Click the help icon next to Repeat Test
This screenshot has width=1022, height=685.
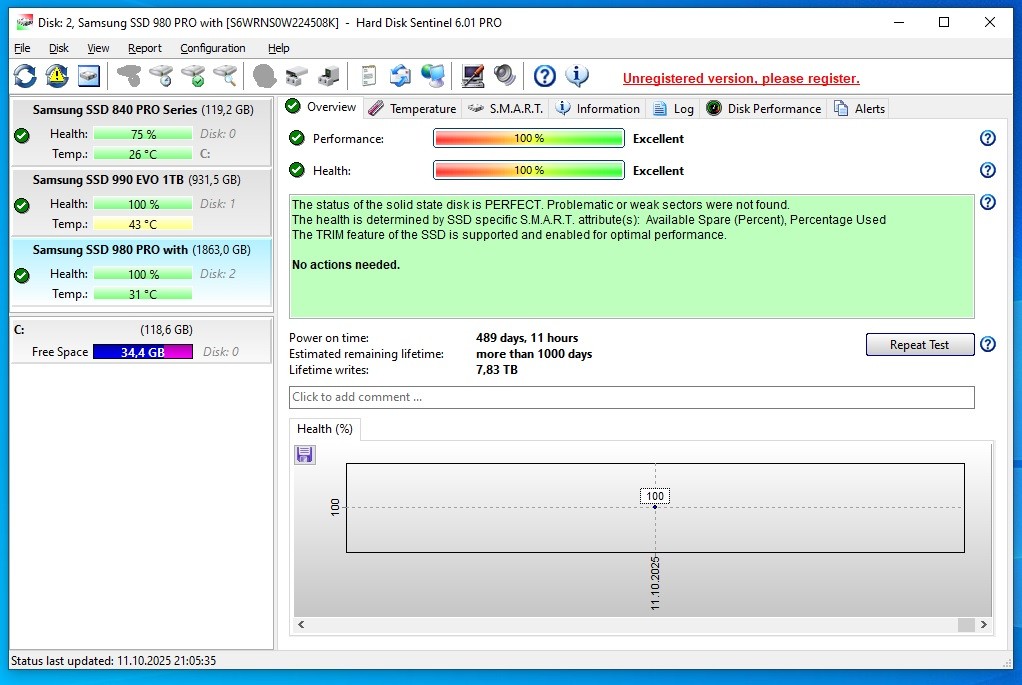[987, 345]
